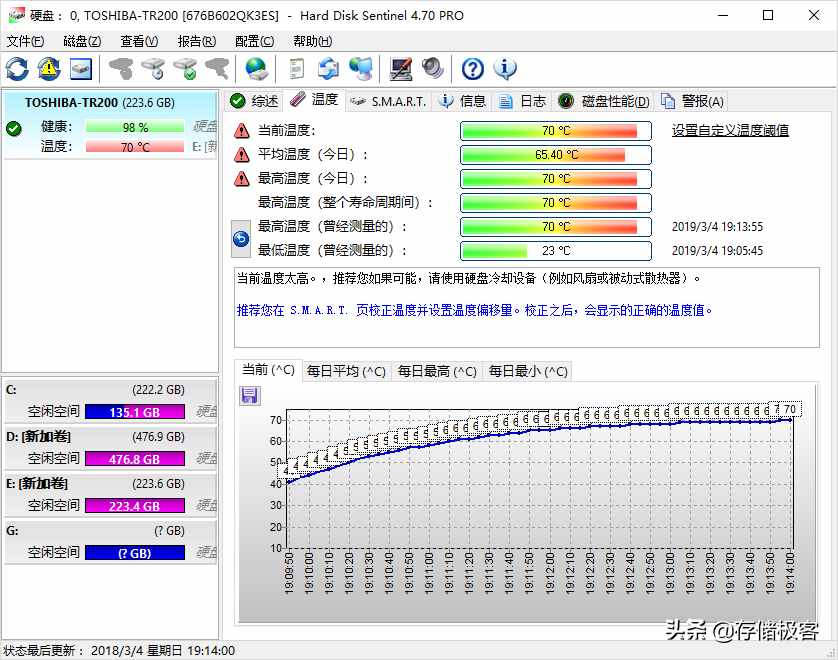838x660 pixels.
Task: Click the 当前温度 70 °C gauge bar
Action: pyautogui.click(x=556, y=131)
